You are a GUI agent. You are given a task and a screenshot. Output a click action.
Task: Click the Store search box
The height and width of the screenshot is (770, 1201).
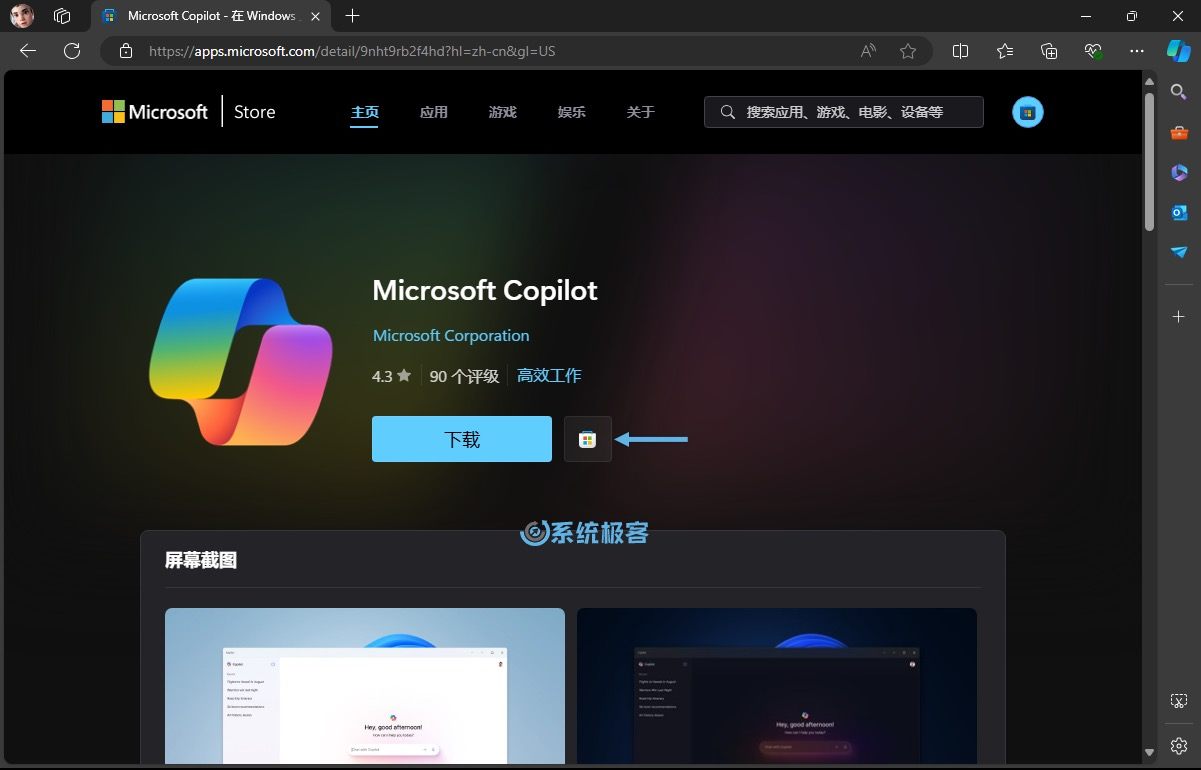click(x=844, y=112)
